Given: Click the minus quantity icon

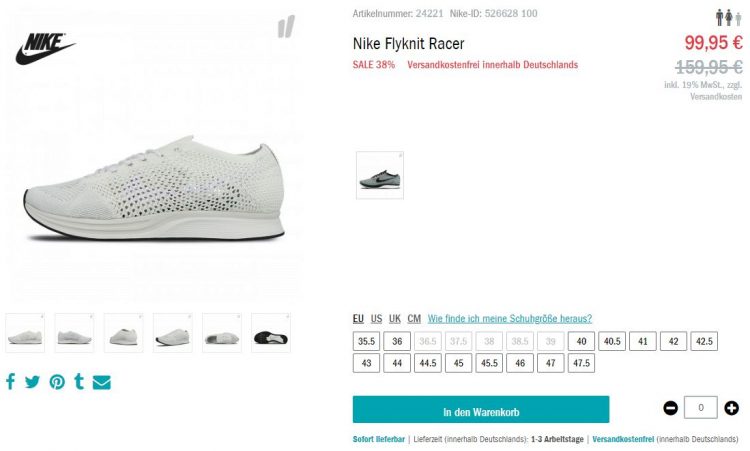Looking at the screenshot, I should 671,408.
